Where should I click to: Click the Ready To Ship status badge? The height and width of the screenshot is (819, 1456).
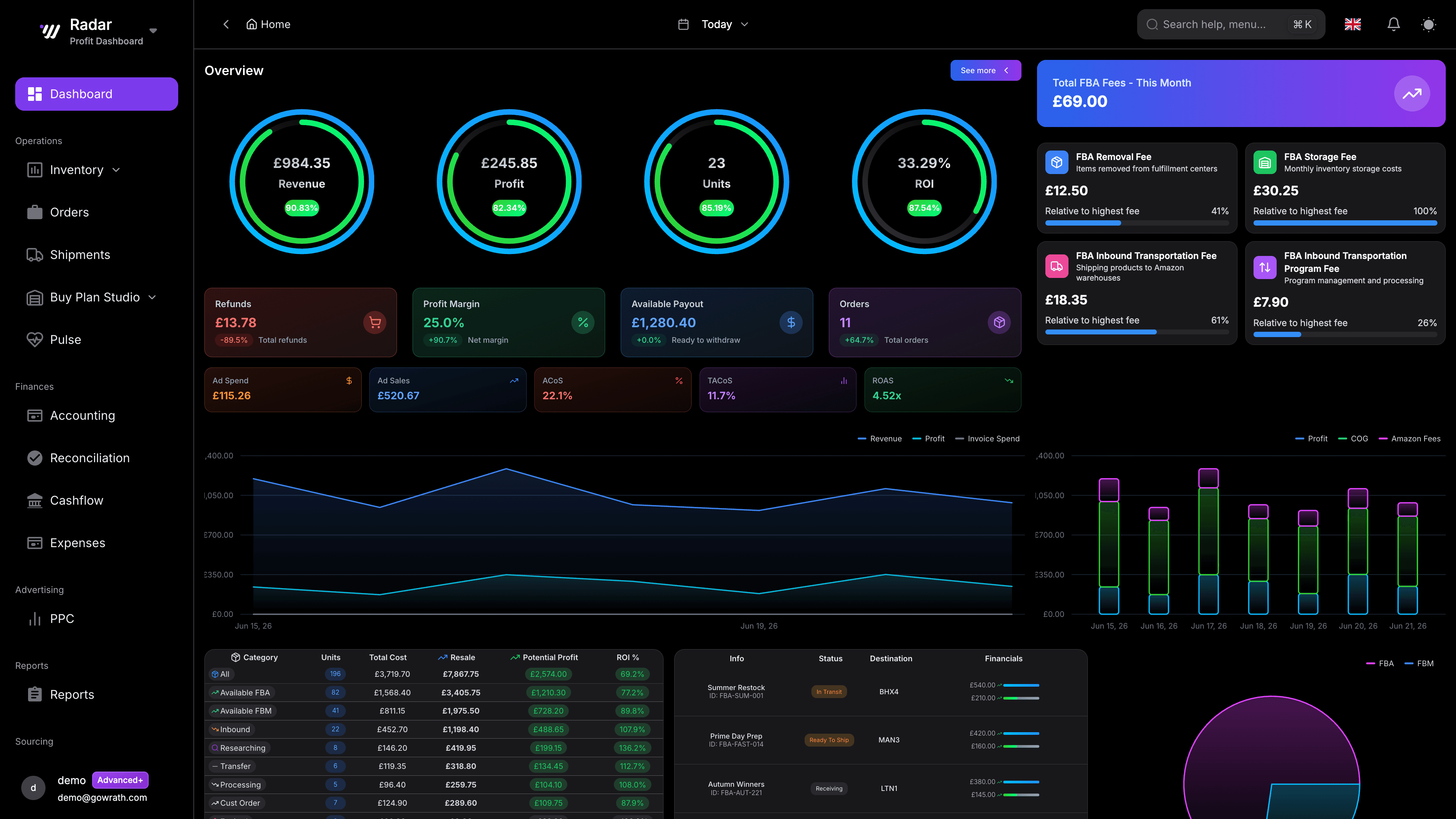tap(828, 740)
